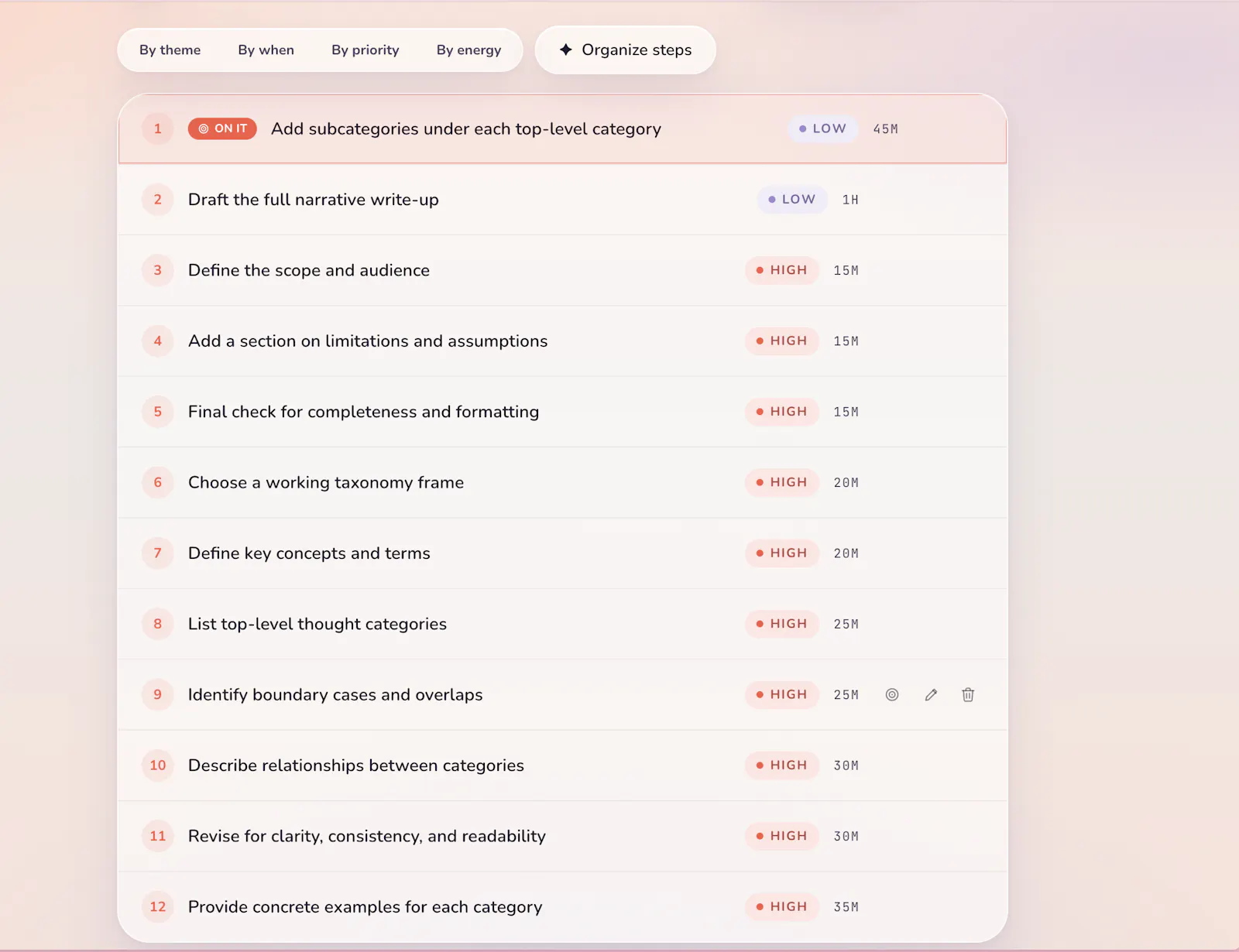Click the LOW energy pill on Add subcategories step
Viewport: 1239px width, 952px height.
(823, 128)
